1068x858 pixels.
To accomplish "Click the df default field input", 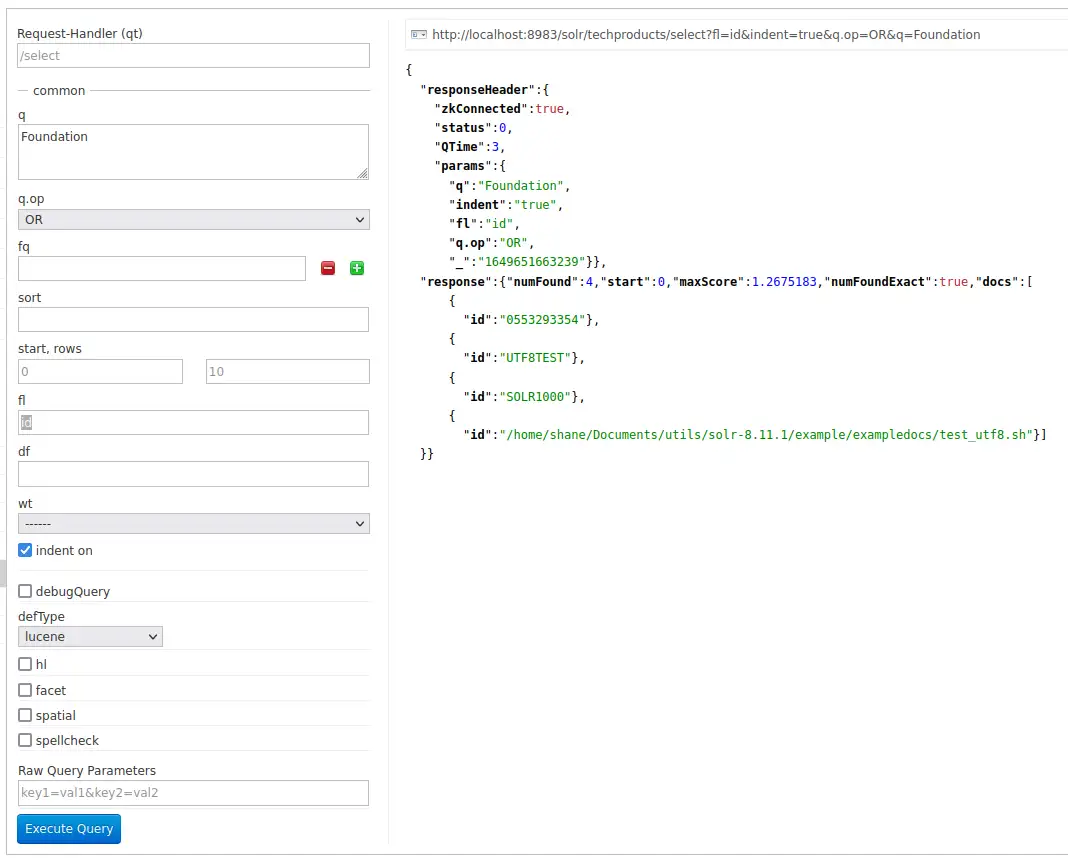I will coord(193,474).
